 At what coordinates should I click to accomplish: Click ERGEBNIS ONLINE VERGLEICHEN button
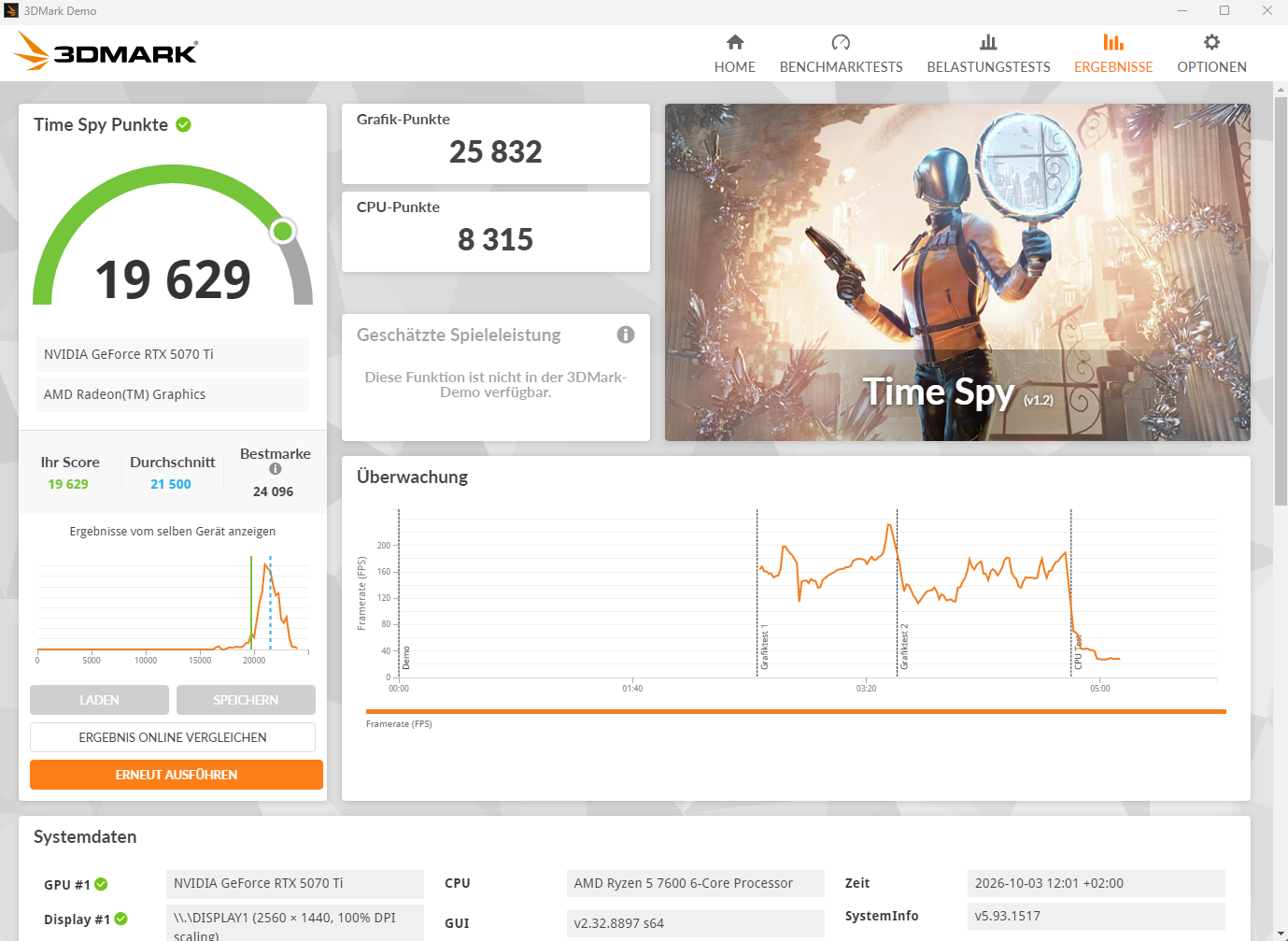tap(173, 737)
